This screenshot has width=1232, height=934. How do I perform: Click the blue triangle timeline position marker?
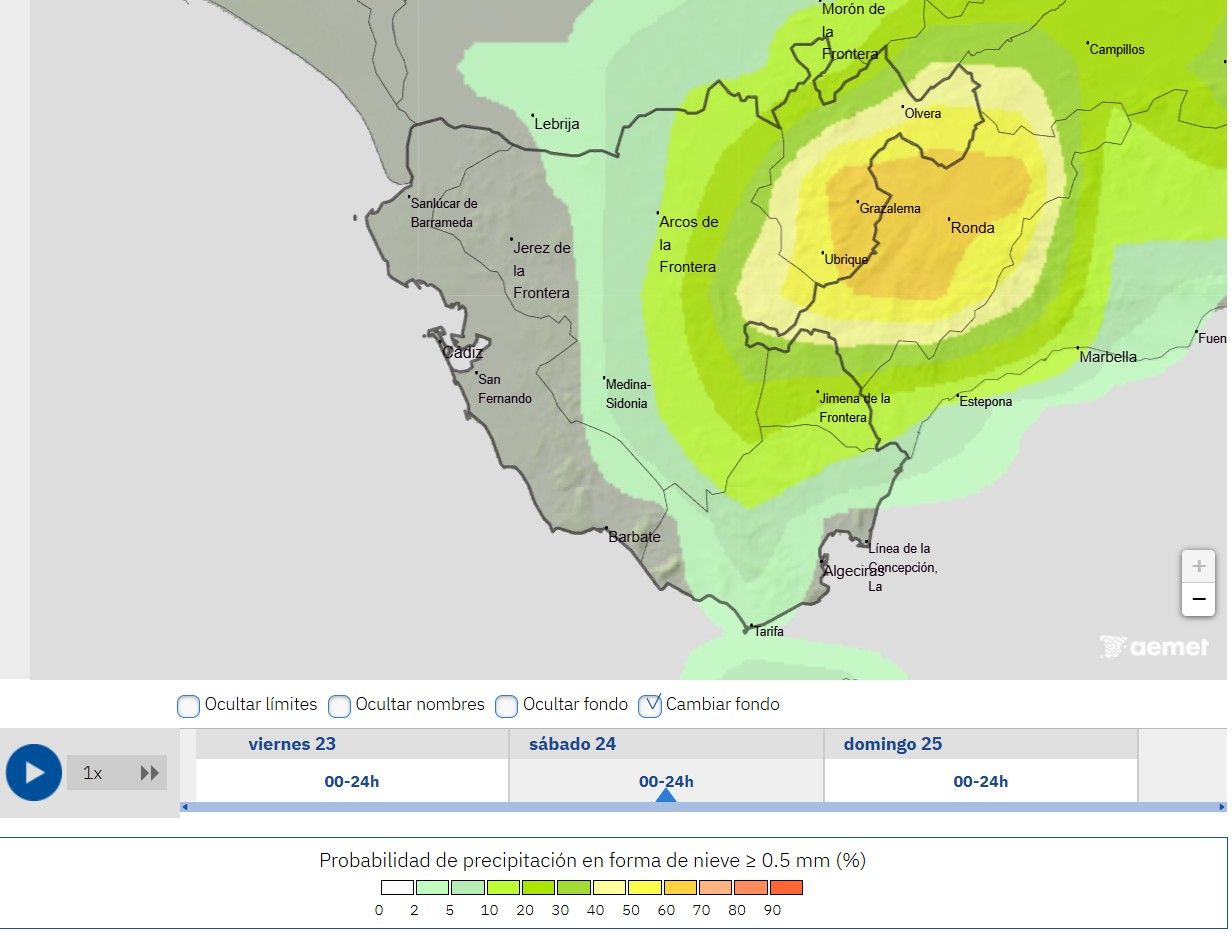[666, 797]
